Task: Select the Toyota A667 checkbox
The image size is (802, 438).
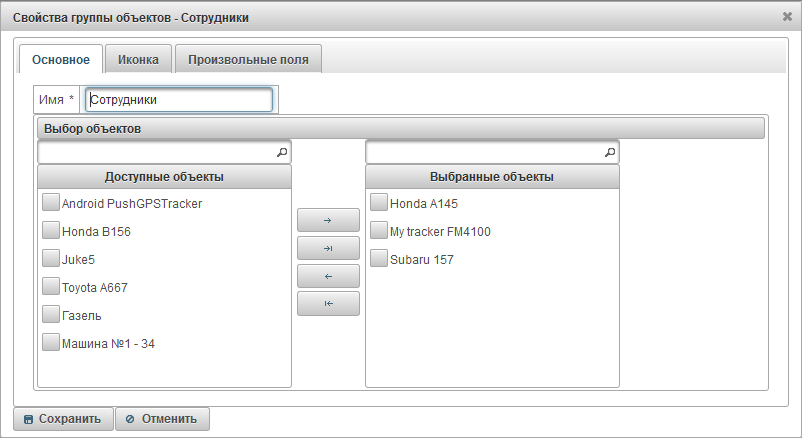Action: (51, 287)
